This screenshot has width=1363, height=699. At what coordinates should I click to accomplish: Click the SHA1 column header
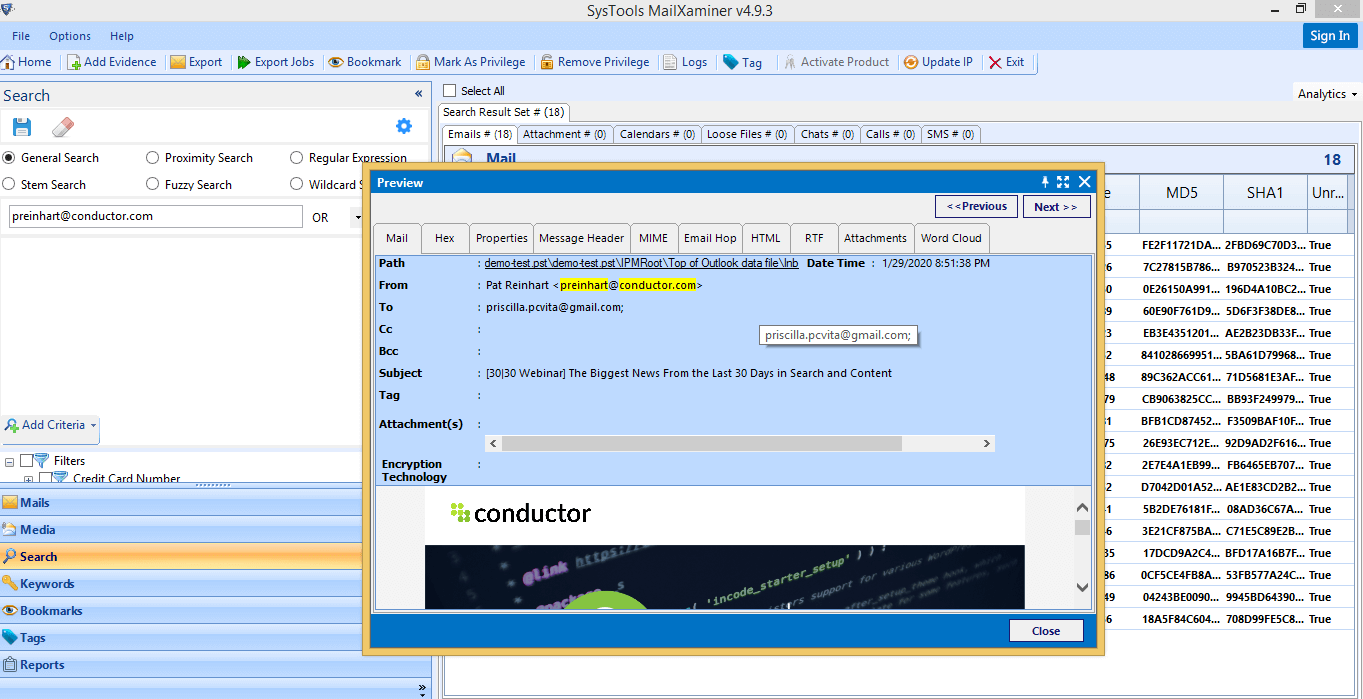[1265, 192]
